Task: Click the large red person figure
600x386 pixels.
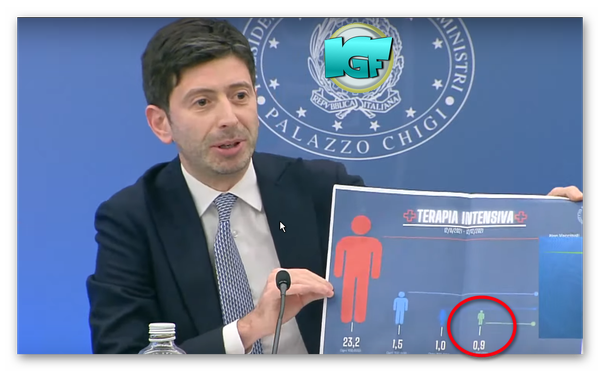Action: (358, 269)
